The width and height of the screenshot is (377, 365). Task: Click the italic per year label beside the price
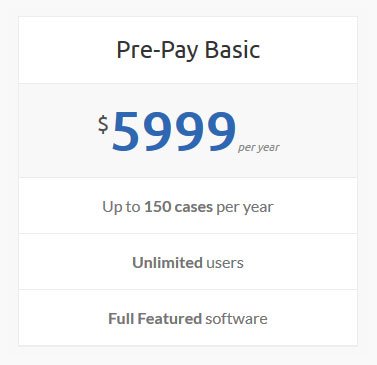click(x=259, y=147)
